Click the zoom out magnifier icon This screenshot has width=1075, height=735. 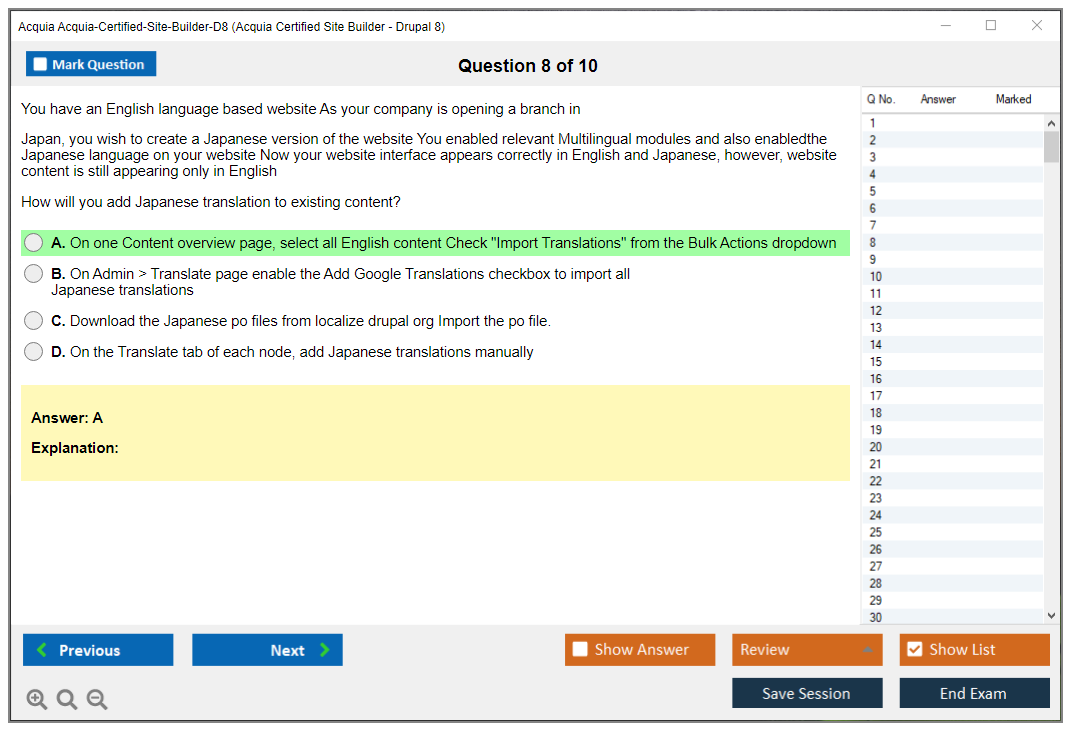point(97,700)
